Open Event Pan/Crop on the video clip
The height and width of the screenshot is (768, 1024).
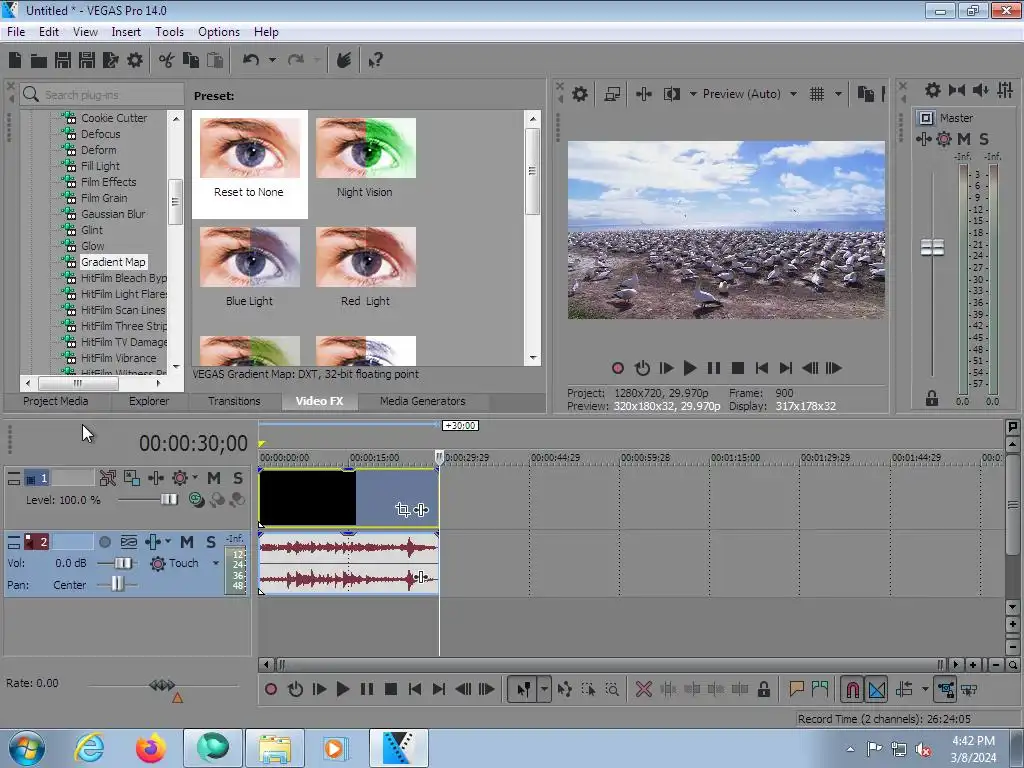402,509
